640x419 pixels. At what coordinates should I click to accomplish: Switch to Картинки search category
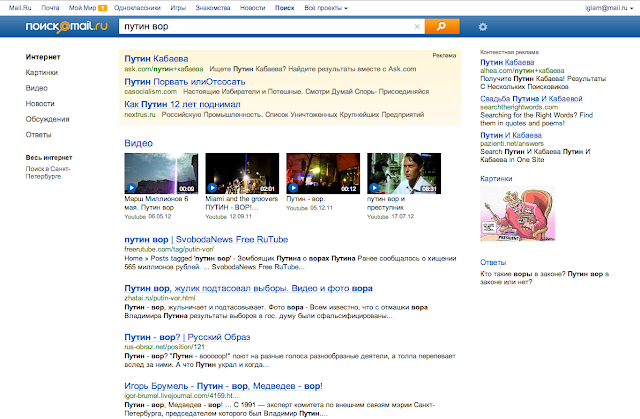(42, 73)
